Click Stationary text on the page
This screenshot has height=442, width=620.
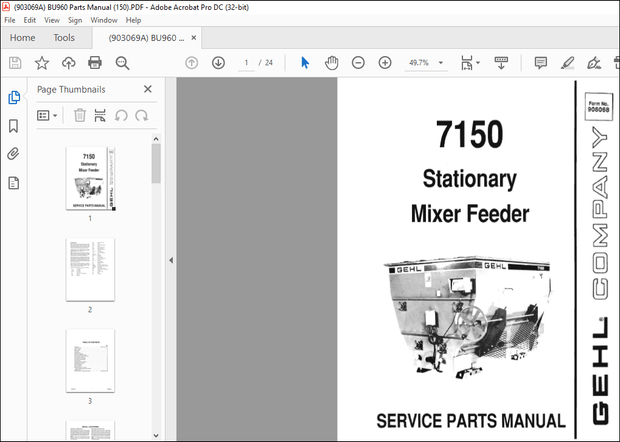[x=470, y=179]
